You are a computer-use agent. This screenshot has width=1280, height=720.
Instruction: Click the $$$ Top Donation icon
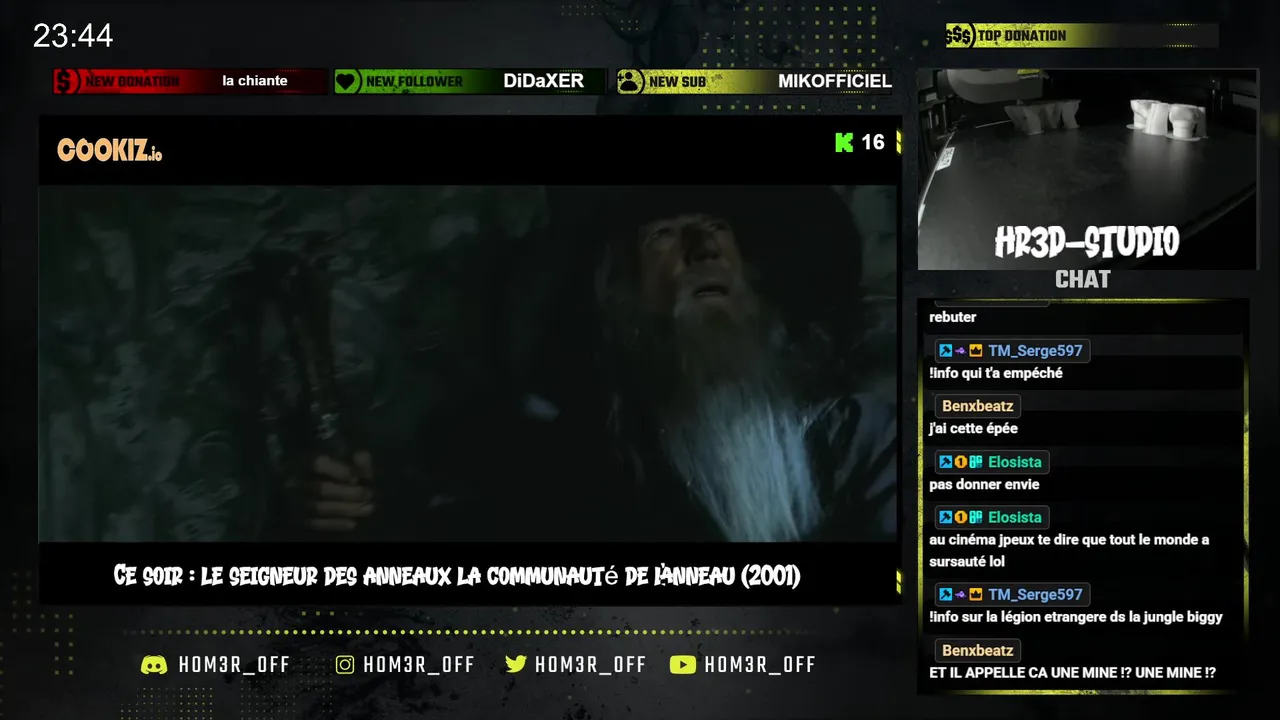tap(960, 36)
